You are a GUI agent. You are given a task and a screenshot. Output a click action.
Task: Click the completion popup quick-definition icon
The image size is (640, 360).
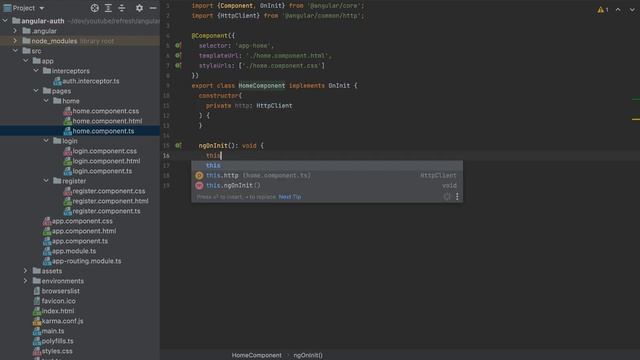pos(447,196)
